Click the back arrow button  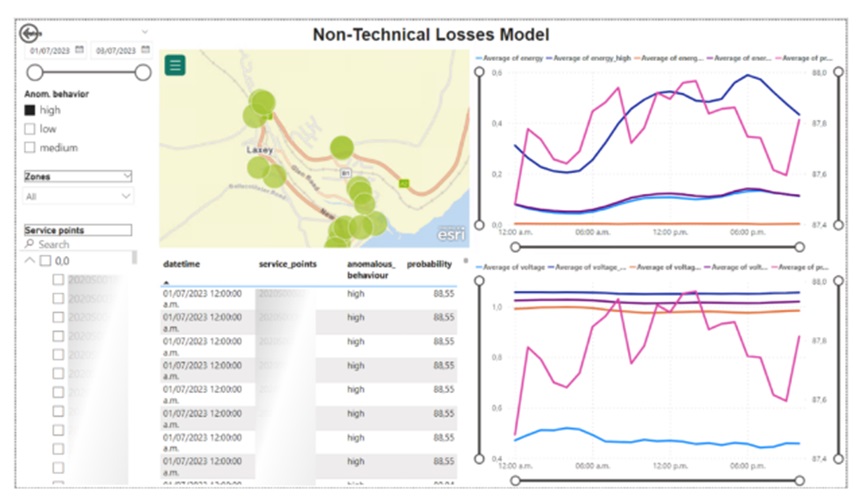(x=29, y=33)
